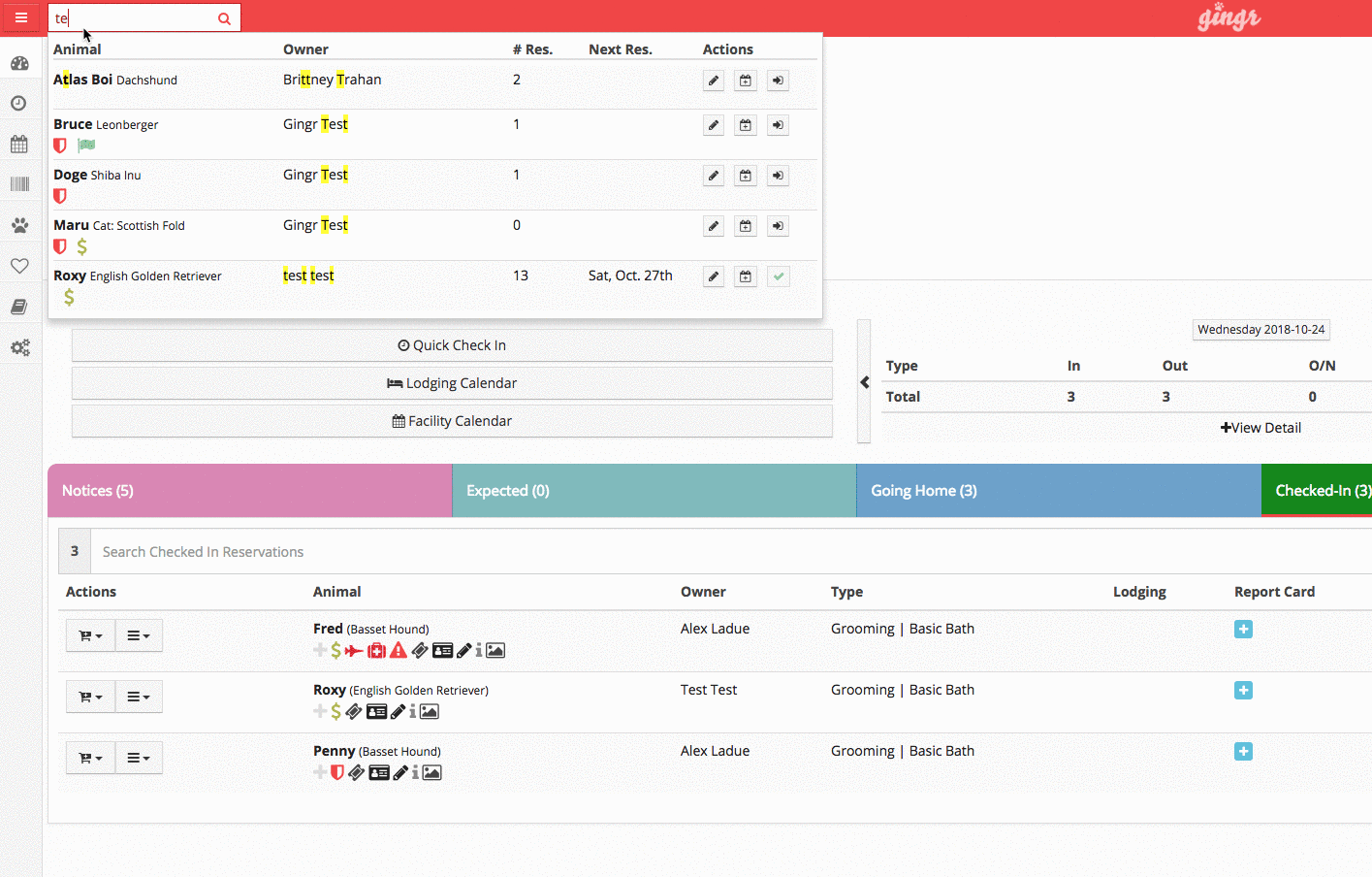The image size is (1372, 877).
Task: Open Facility Calendar button
Action: pos(452,421)
